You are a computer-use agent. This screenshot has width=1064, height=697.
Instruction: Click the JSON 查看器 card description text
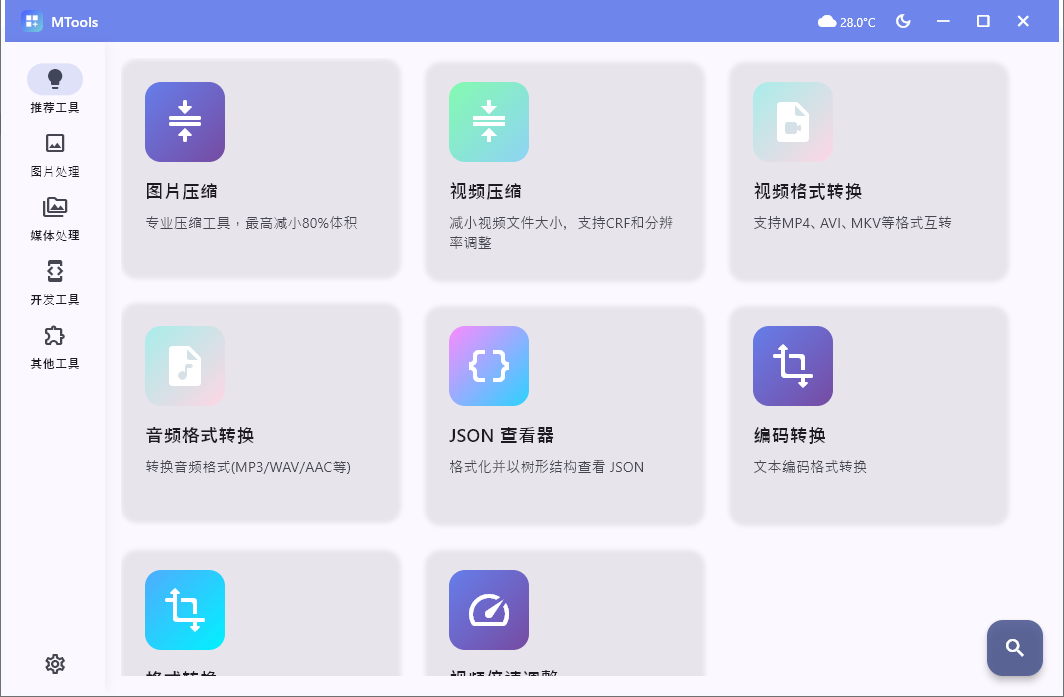coord(545,467)
